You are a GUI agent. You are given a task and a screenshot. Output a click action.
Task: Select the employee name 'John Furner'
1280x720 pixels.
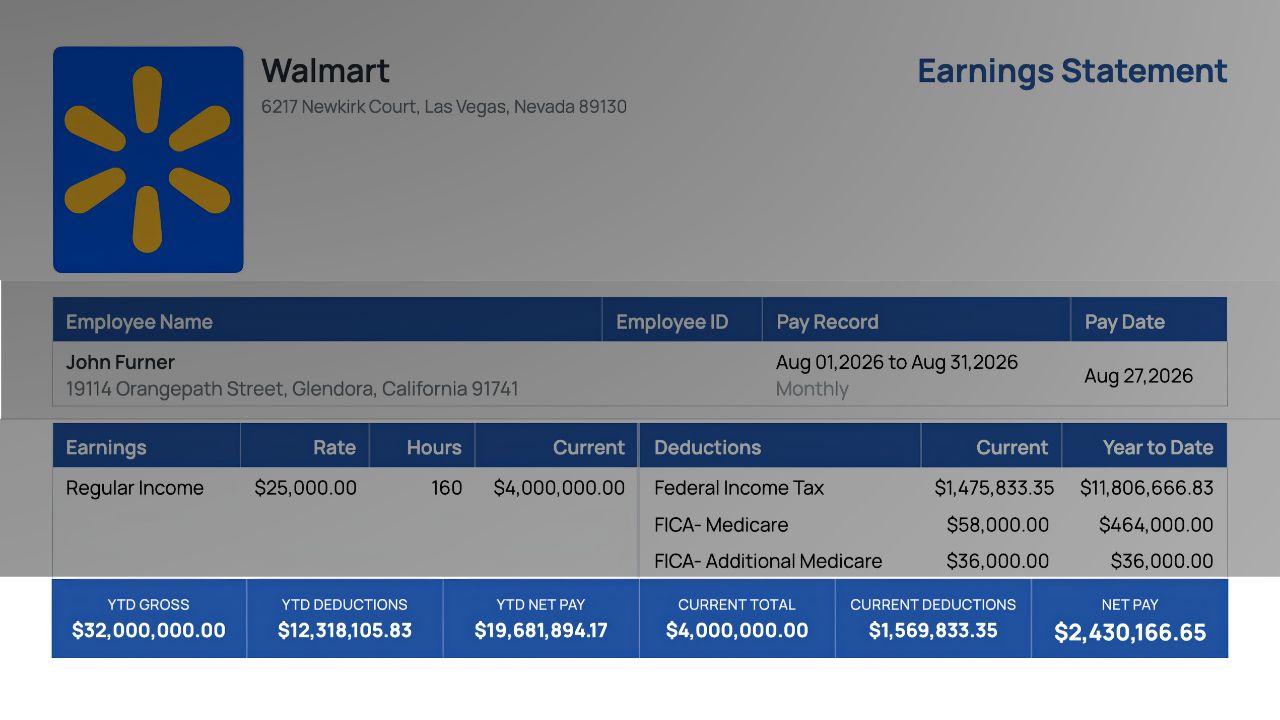click(120, 362)
